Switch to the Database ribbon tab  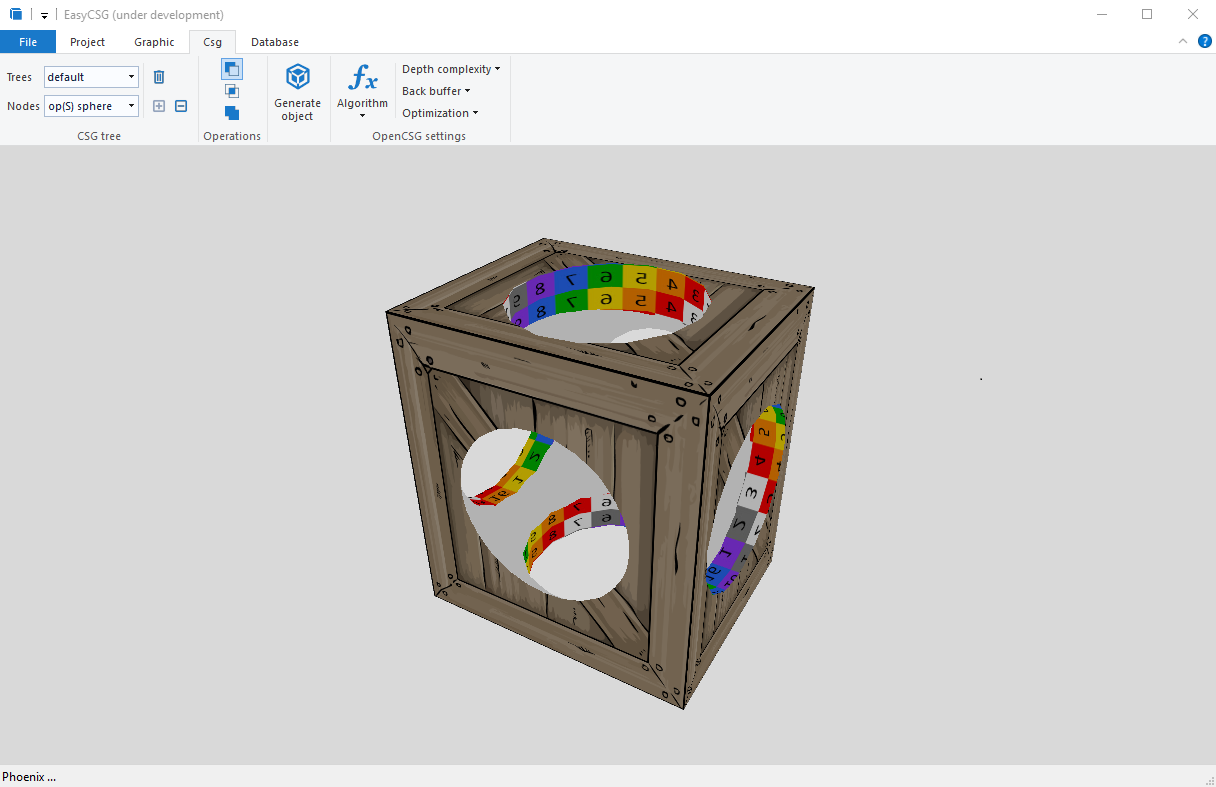[275, 42]
